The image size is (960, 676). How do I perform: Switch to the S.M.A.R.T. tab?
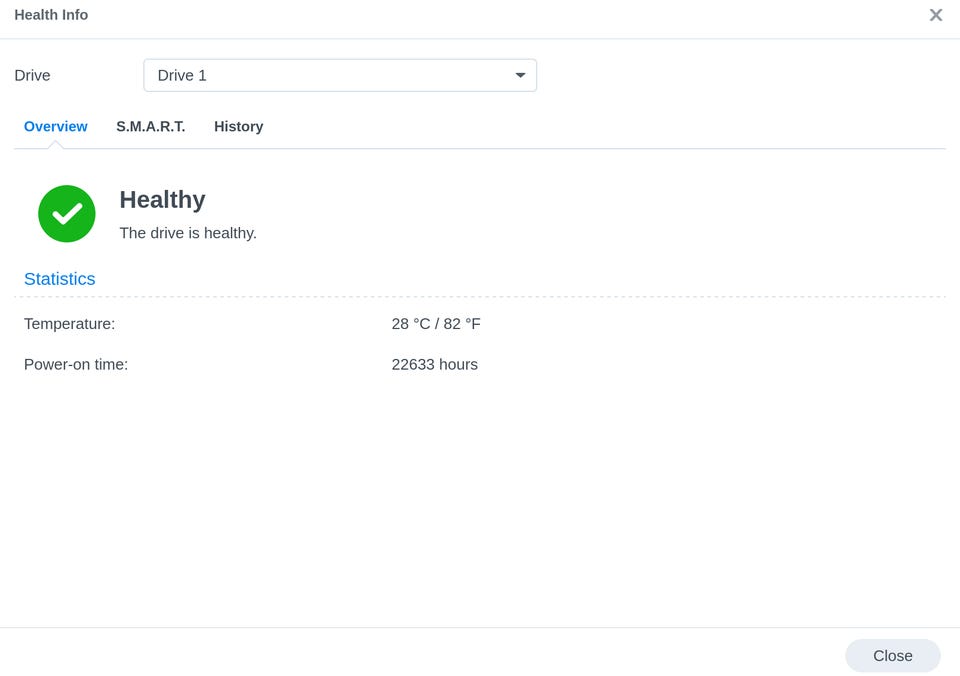click(151, 126)
